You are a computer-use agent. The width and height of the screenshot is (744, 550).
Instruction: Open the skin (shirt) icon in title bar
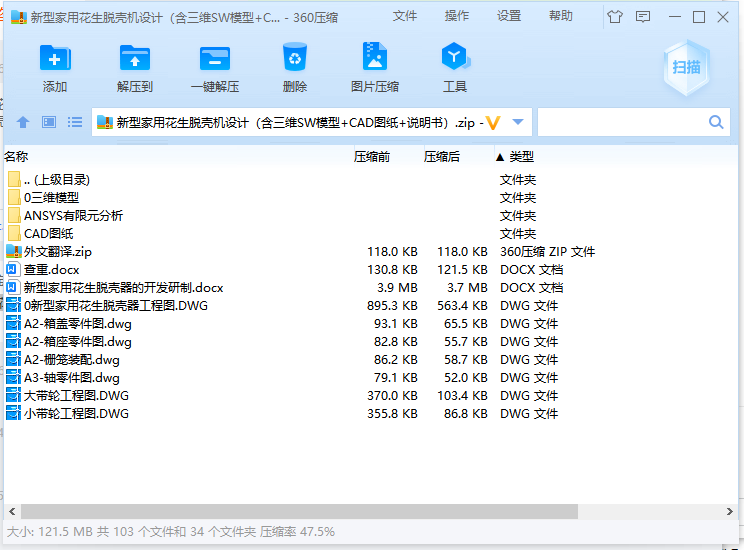coord(615,17)
